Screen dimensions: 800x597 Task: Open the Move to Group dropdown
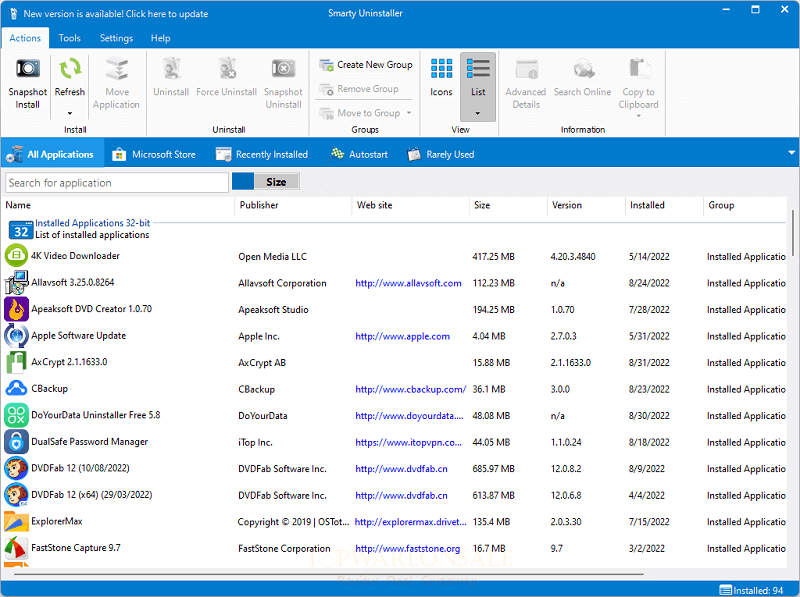point(409,113)
